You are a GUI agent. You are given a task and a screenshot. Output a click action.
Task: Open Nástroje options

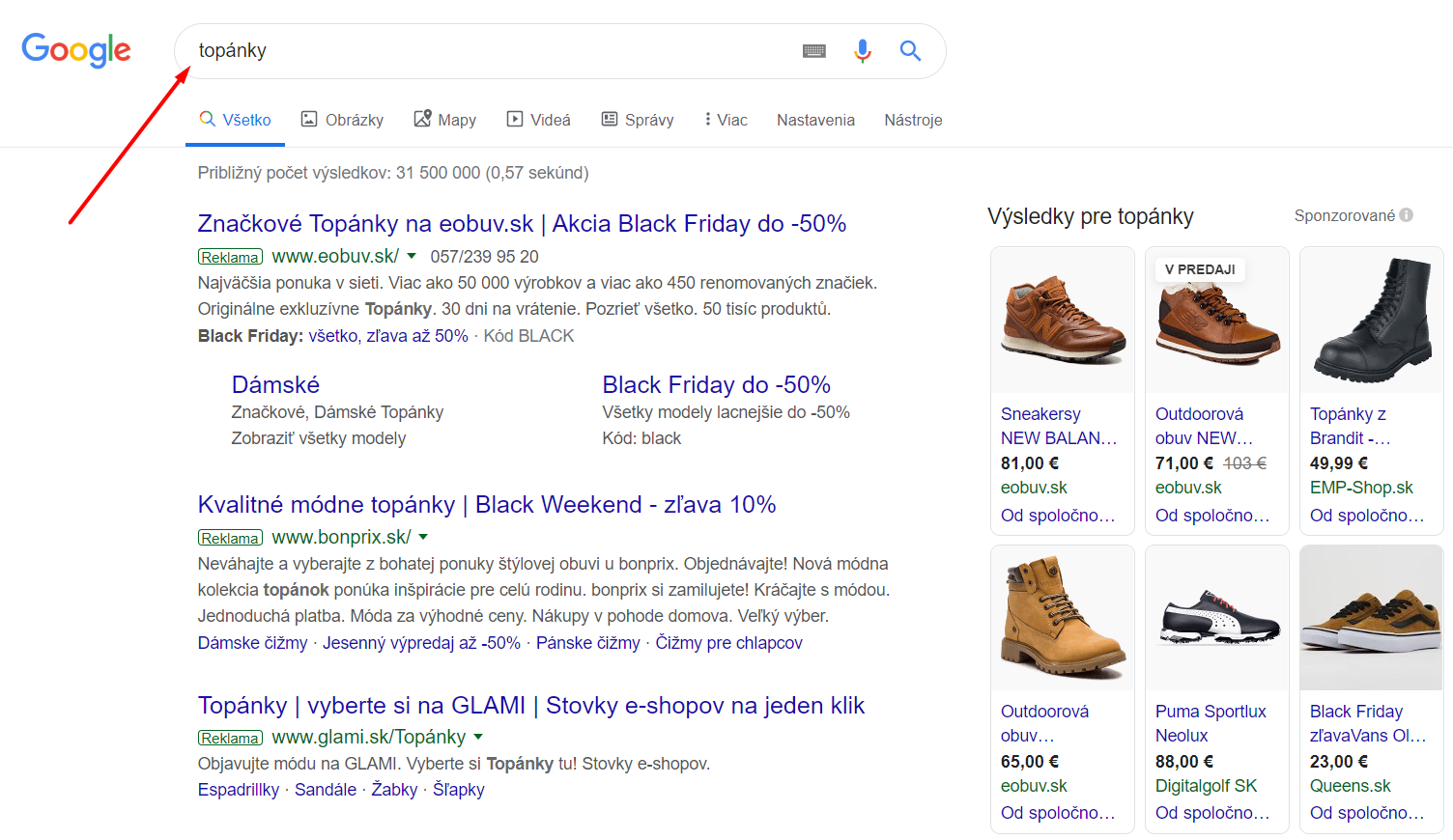point(913,120)
